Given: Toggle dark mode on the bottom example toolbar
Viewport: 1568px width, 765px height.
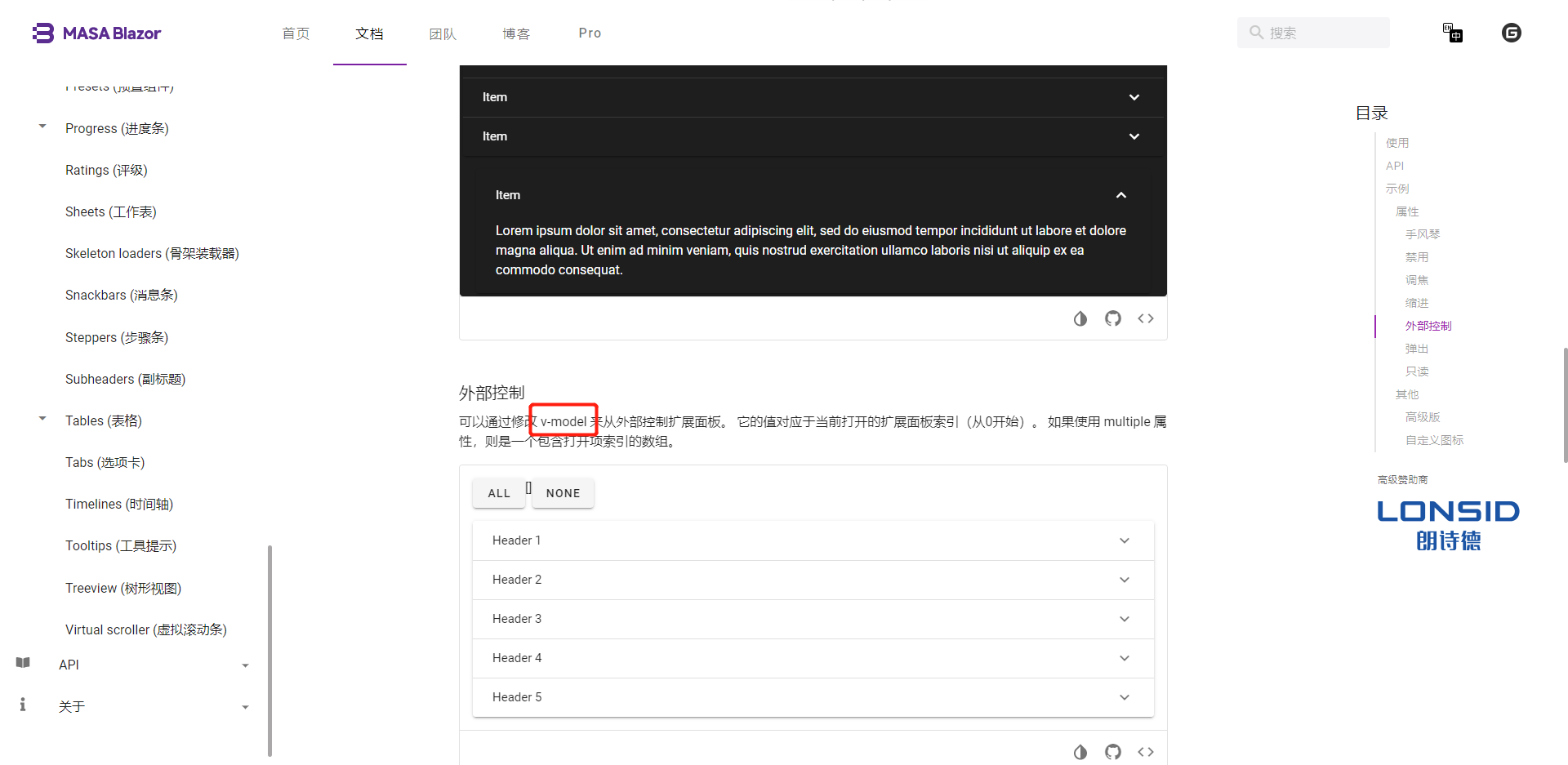Looking at the screenshot, I should coord(1080,751).
